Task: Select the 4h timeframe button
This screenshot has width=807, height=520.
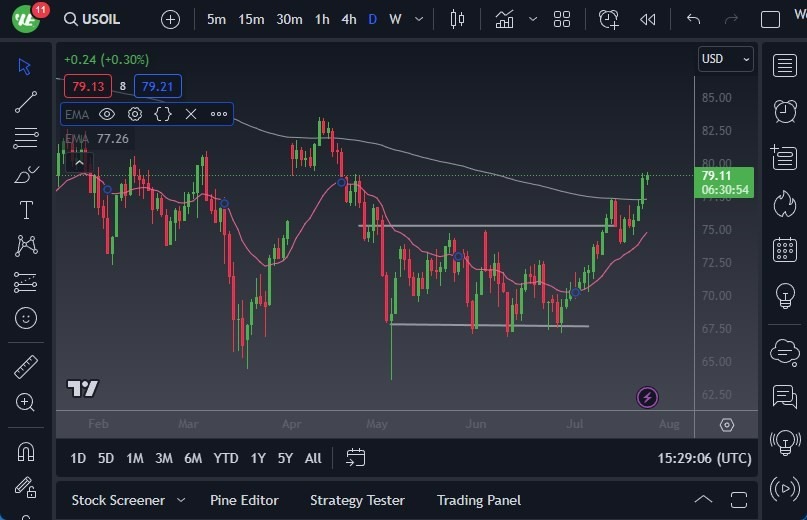Action: (348, 19)
